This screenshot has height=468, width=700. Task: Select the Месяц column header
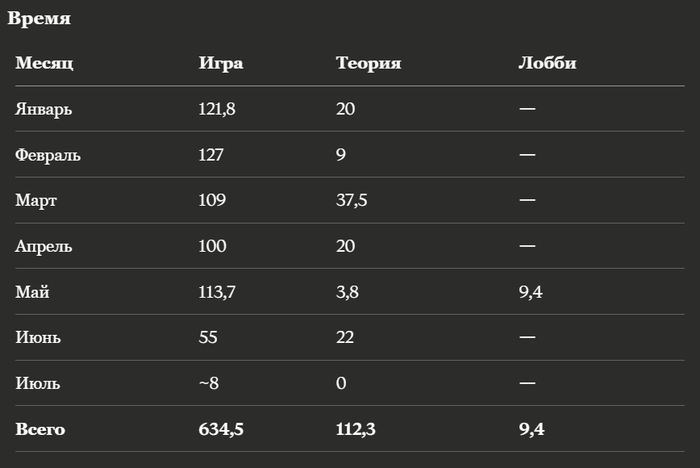point(44,63)
